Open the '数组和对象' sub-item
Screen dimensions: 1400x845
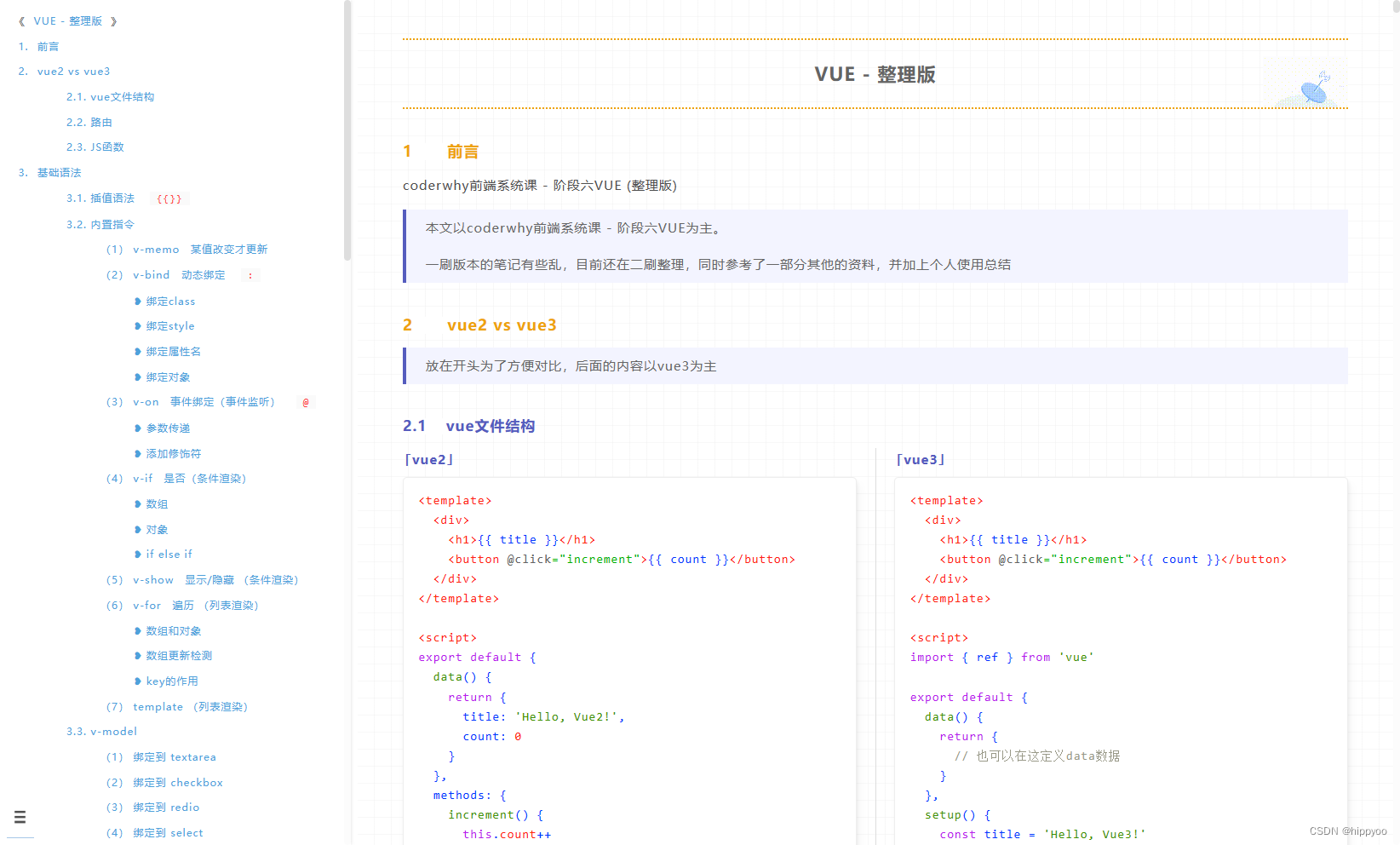(x=174, y=631)
